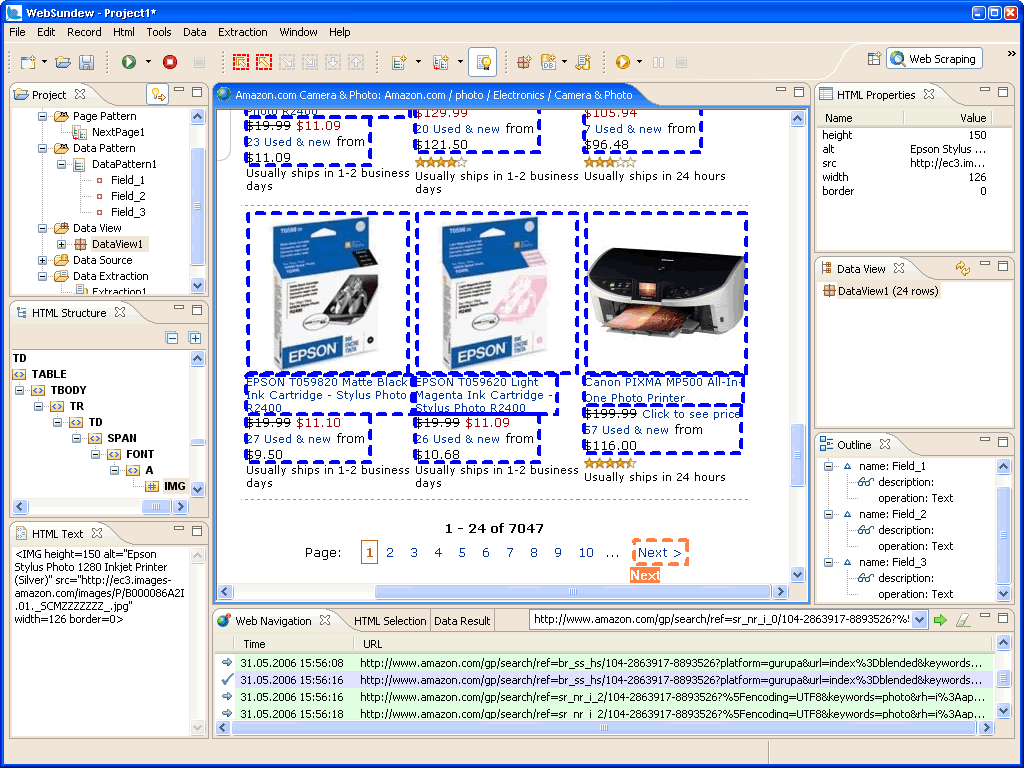Stop recording with the red stop icon
1024x768 pixels.
tap(170, 62)
